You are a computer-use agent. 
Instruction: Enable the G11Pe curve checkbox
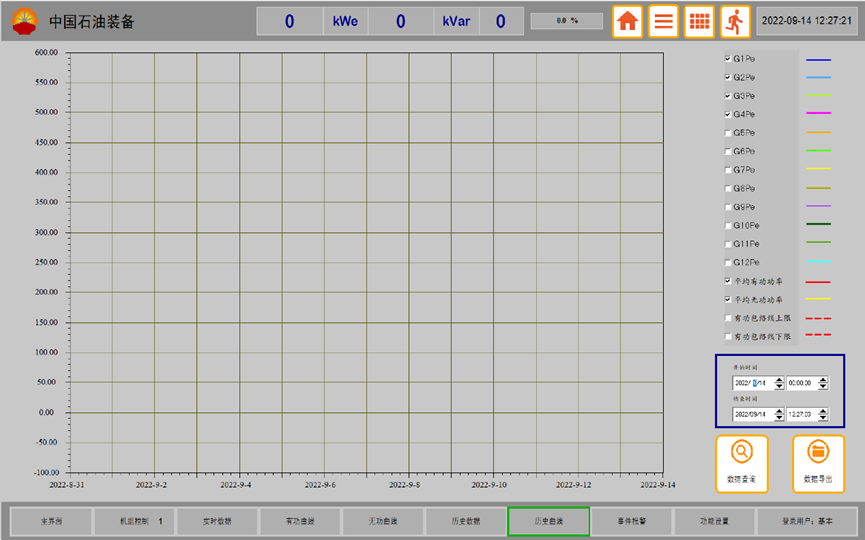click(x=728, y=244)
